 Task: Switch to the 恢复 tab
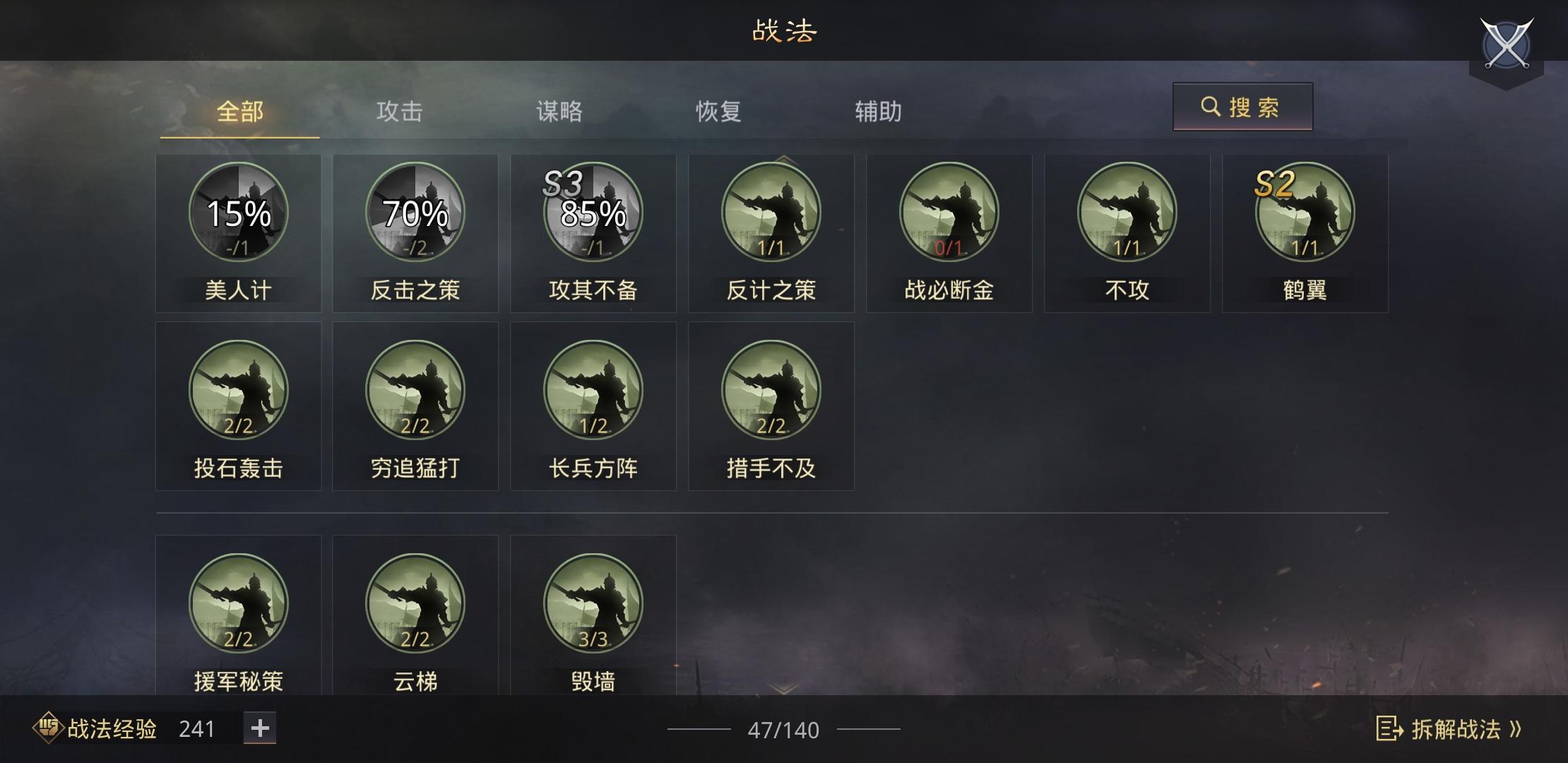pos(718,112)
